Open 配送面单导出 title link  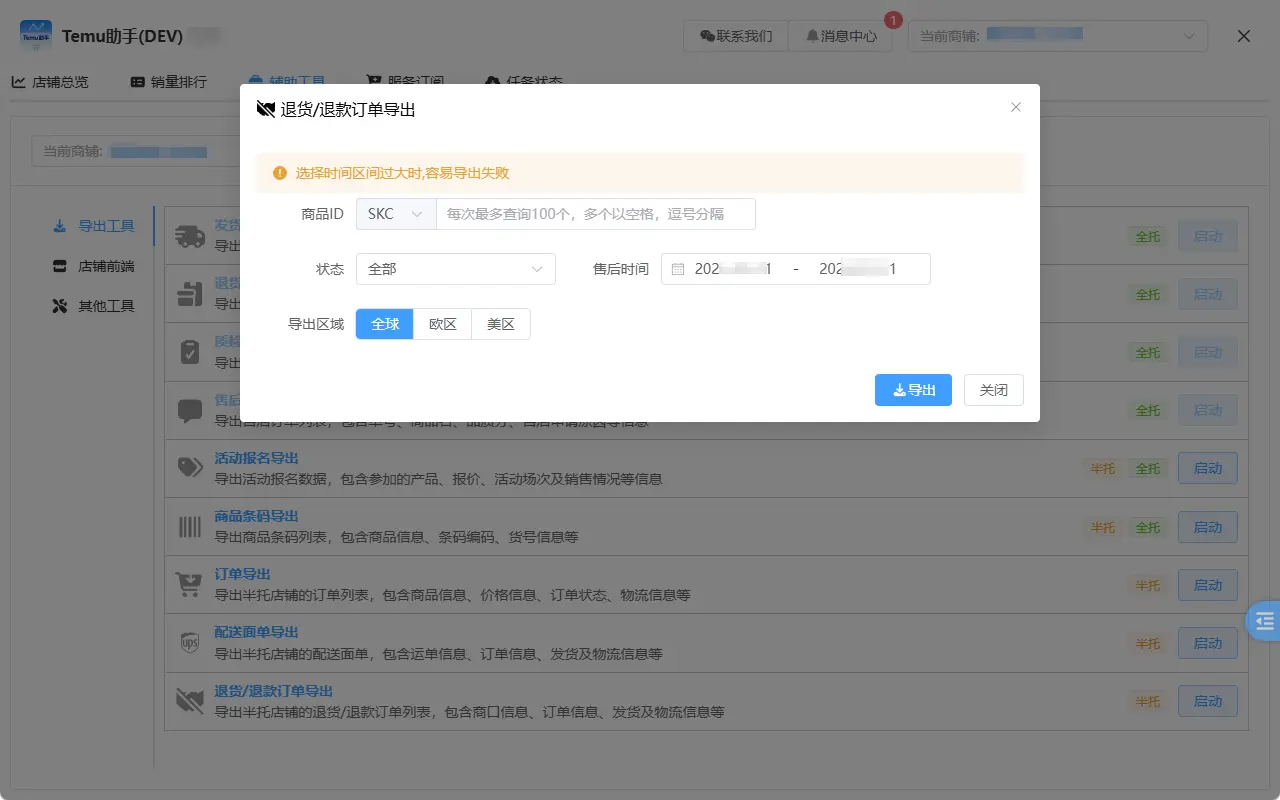pos(256,632)
